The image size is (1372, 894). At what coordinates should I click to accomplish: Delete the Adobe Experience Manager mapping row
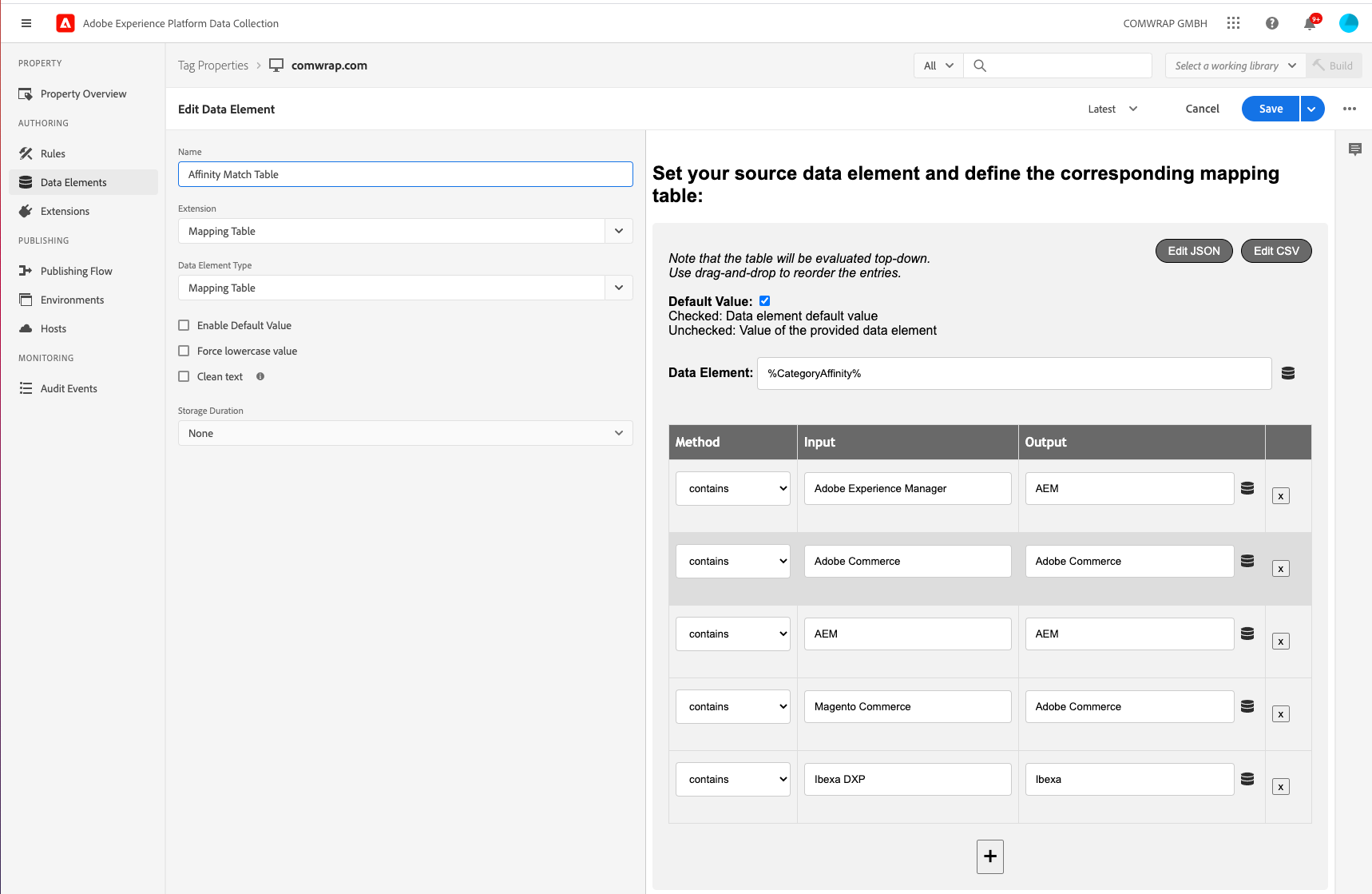click(1281, 496)
